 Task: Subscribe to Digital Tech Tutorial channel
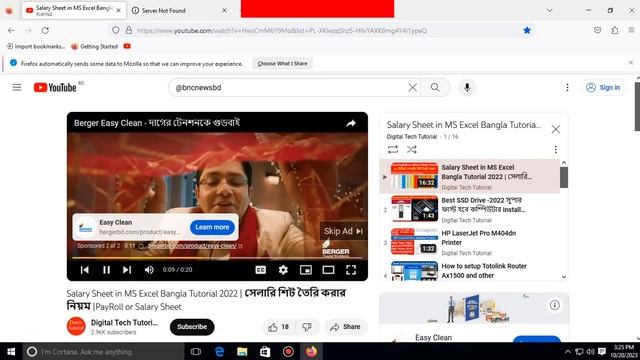[192, 327]
